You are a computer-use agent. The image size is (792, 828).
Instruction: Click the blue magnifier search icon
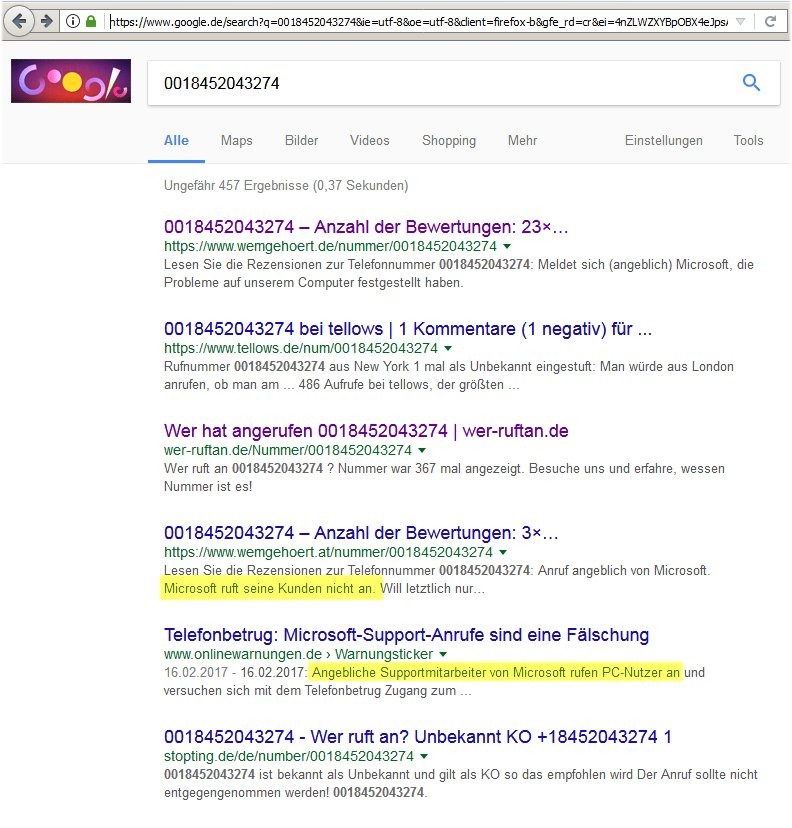point(751,83)
